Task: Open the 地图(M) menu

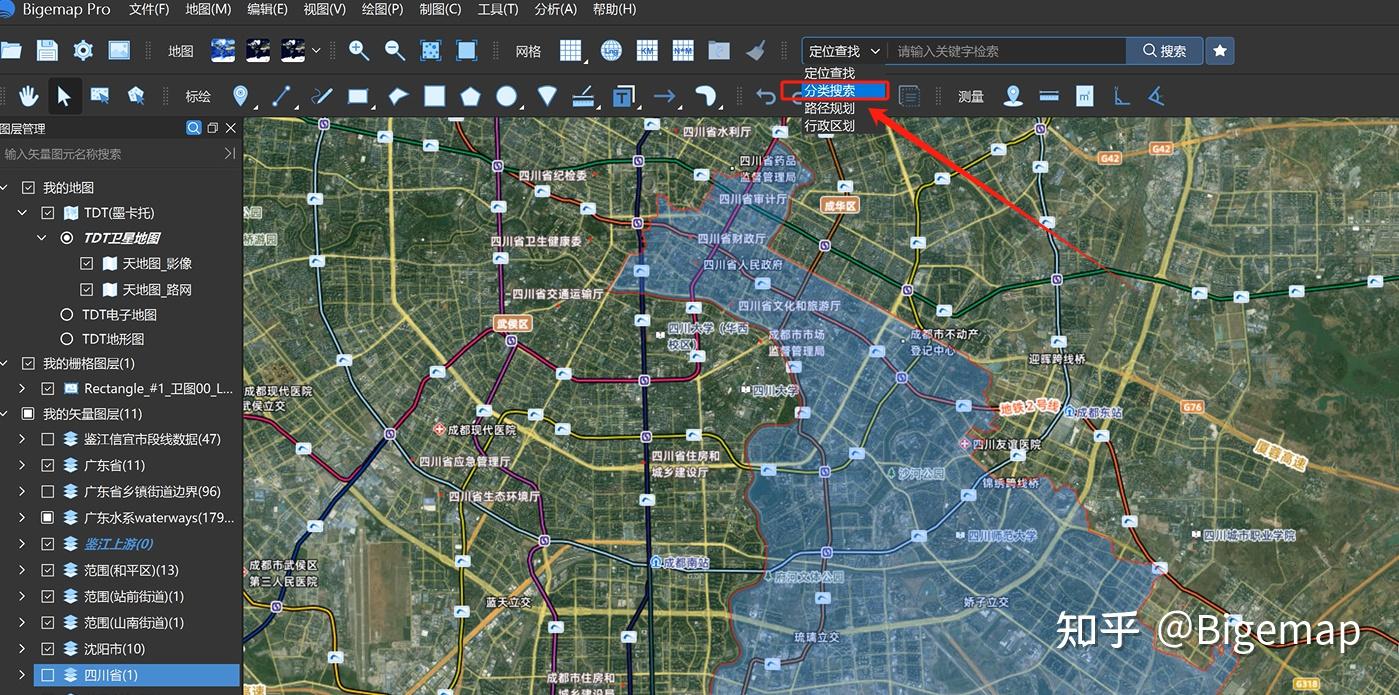Action: (x=208, y=9)
